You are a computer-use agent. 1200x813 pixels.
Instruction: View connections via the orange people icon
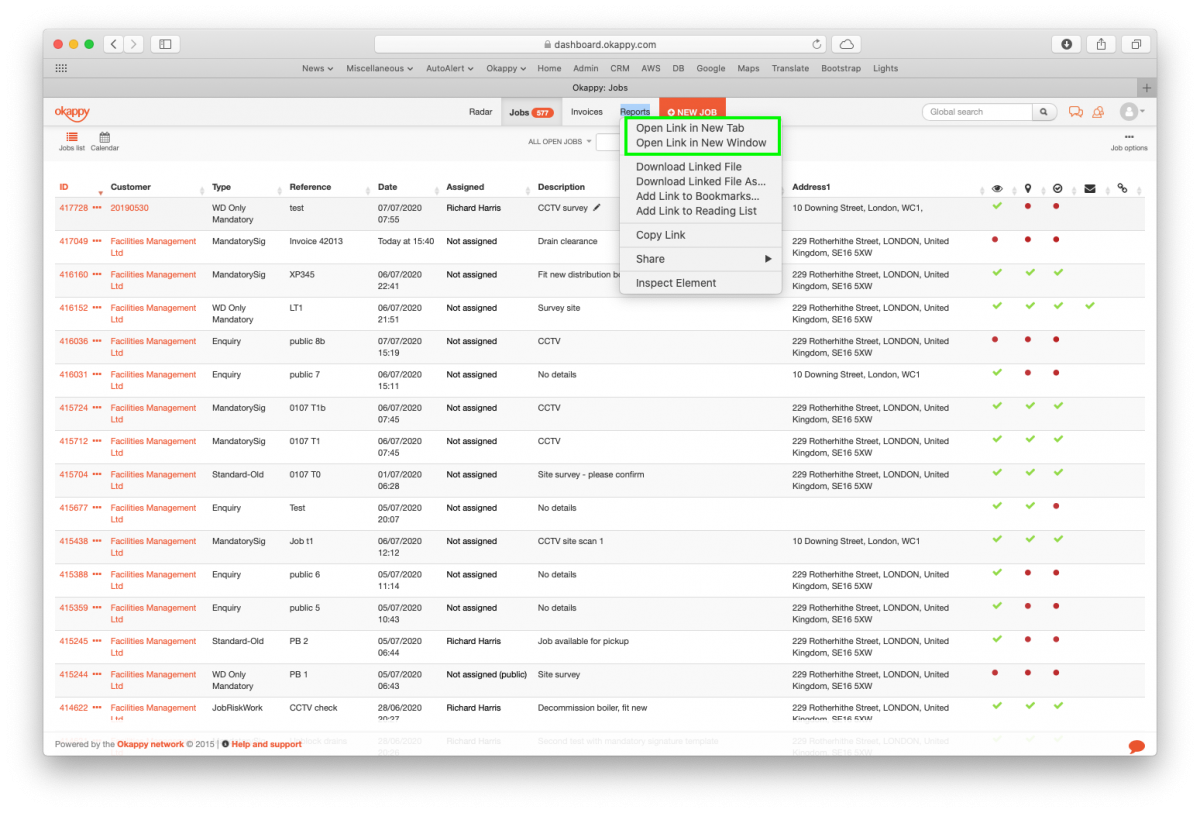[1099, 111]
